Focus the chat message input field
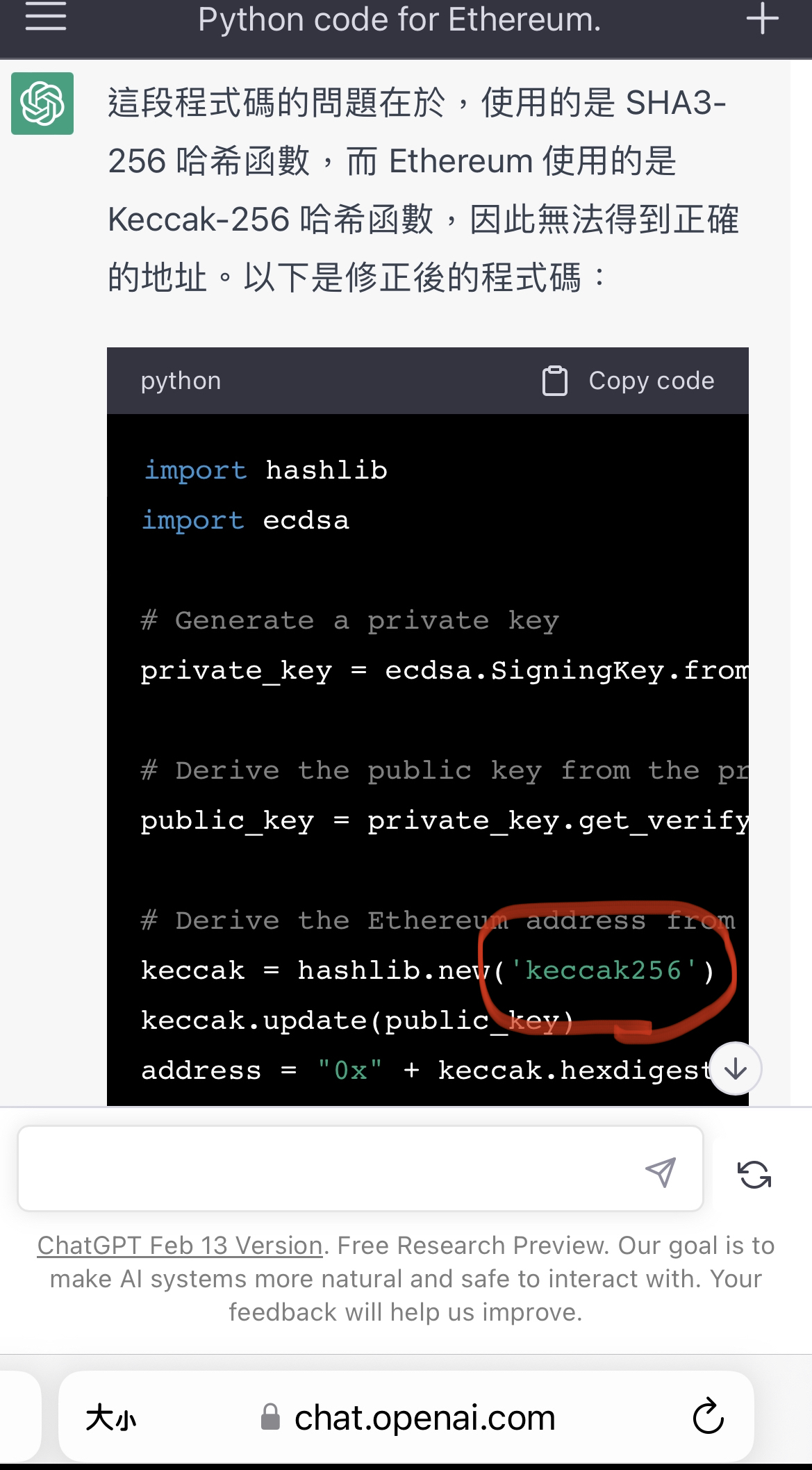This screenshot has width=812, height=1470. pyautogui.click(x=361, y=1168)
